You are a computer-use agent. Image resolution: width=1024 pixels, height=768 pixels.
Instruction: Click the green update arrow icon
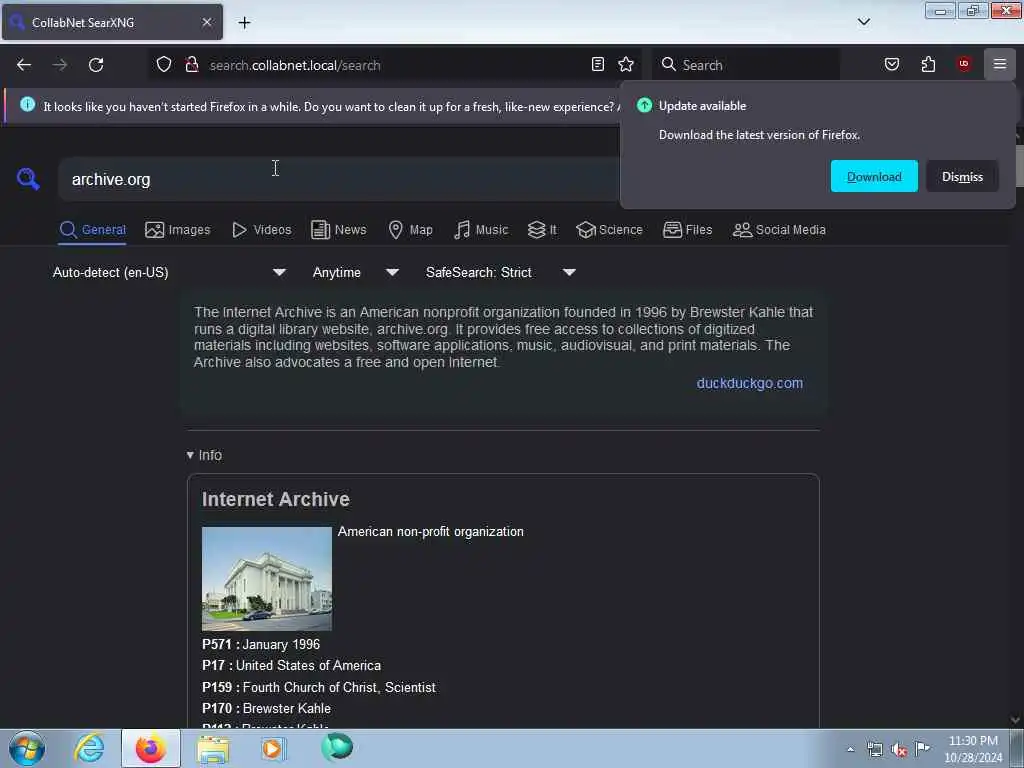[x=644, y=105]
